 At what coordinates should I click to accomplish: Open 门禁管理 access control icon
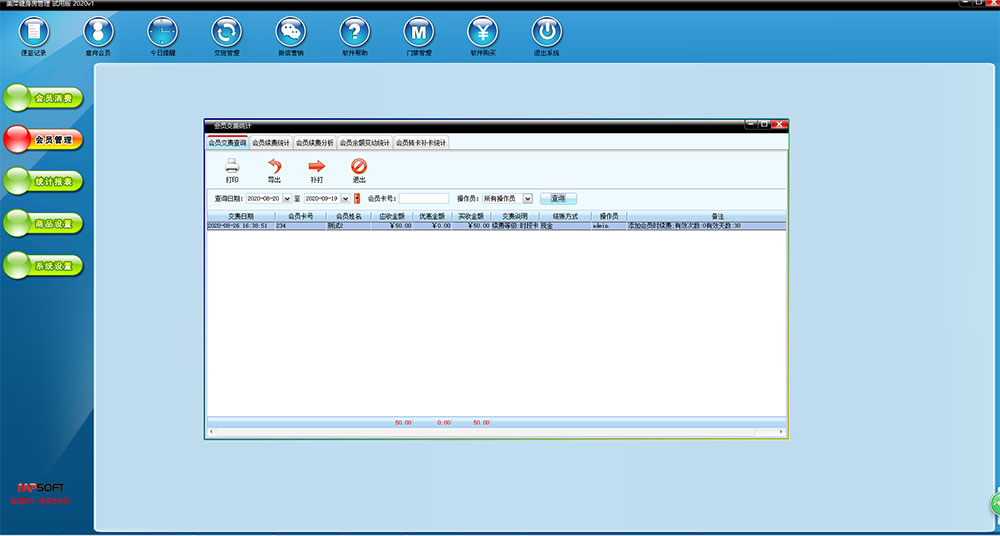click(x=419, y=32)
